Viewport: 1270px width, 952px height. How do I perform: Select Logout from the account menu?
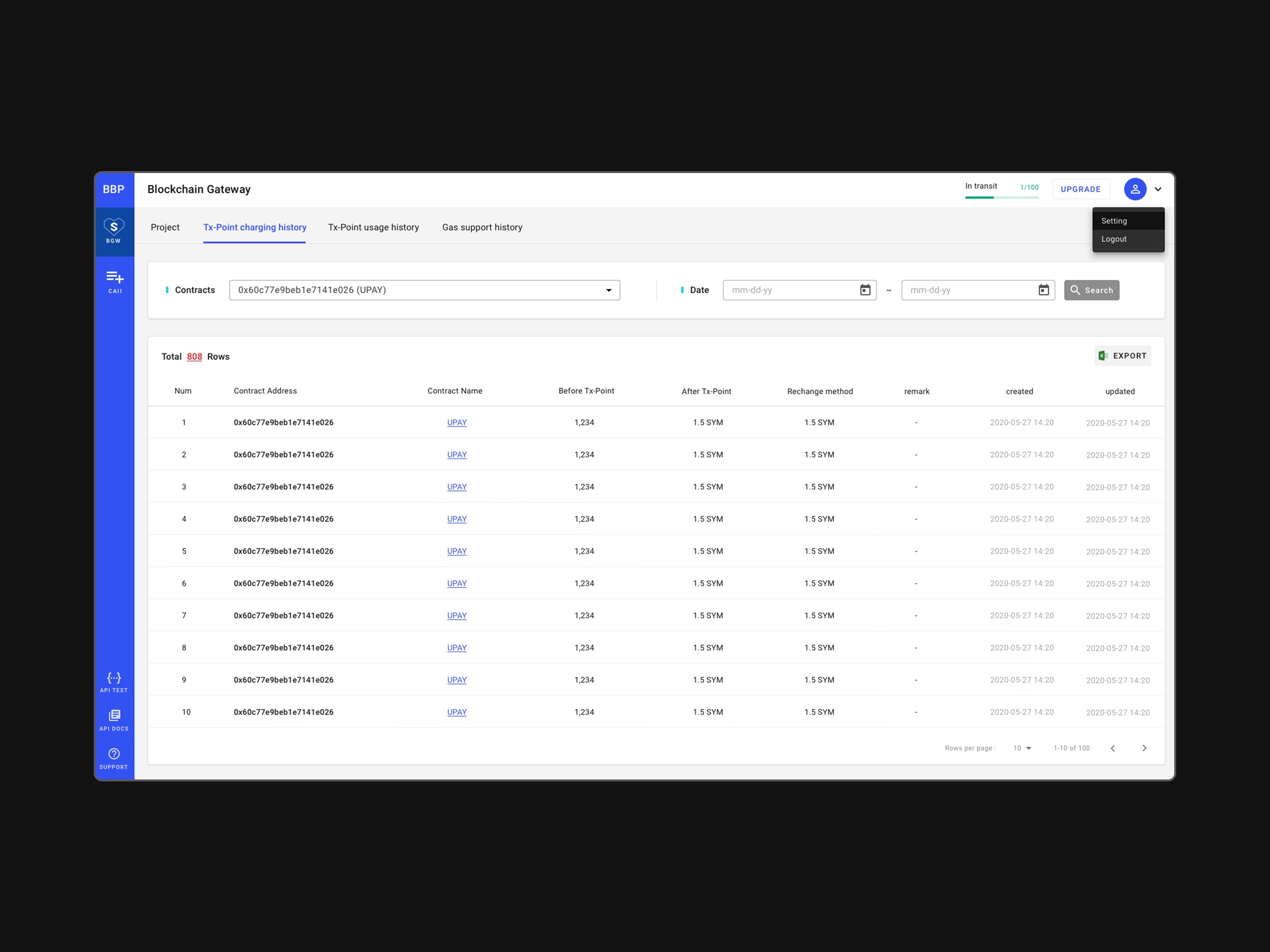1114,238
